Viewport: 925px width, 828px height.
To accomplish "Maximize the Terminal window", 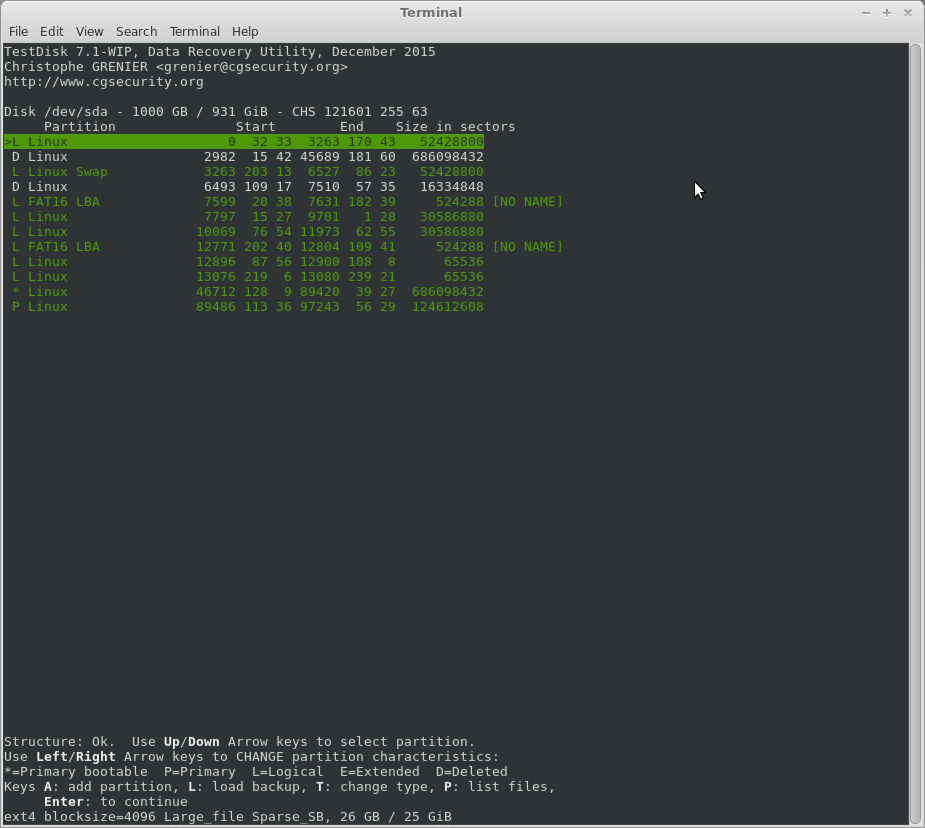I will tap(886, 12).
